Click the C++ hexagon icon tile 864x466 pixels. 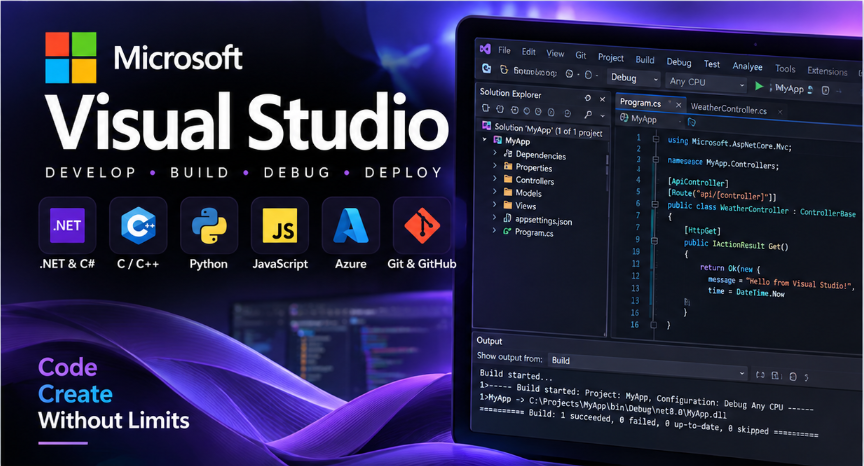tap(138, 225)
